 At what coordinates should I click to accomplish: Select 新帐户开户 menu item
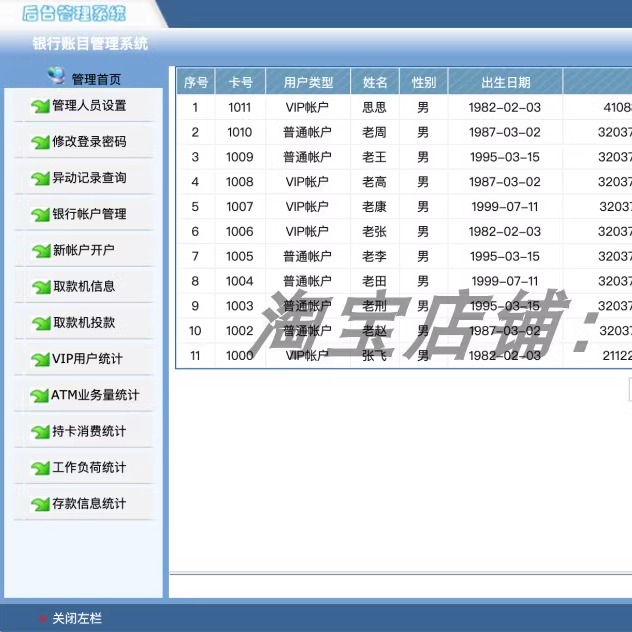84,250
